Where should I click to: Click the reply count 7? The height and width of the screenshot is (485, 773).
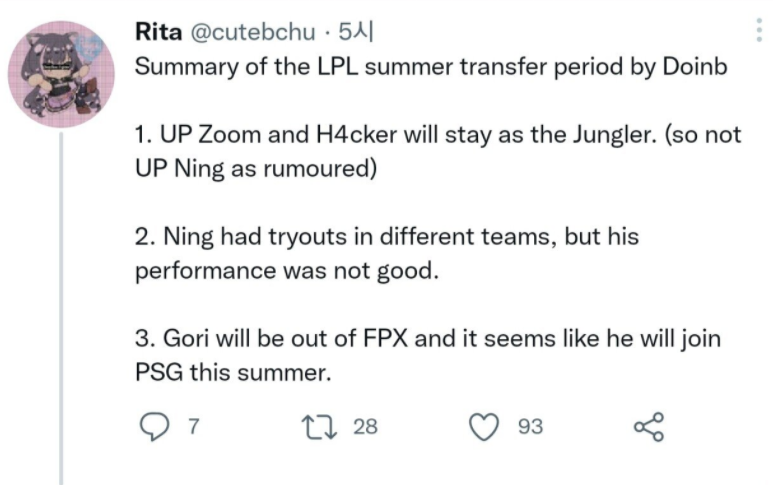click(x=191, y=427)
